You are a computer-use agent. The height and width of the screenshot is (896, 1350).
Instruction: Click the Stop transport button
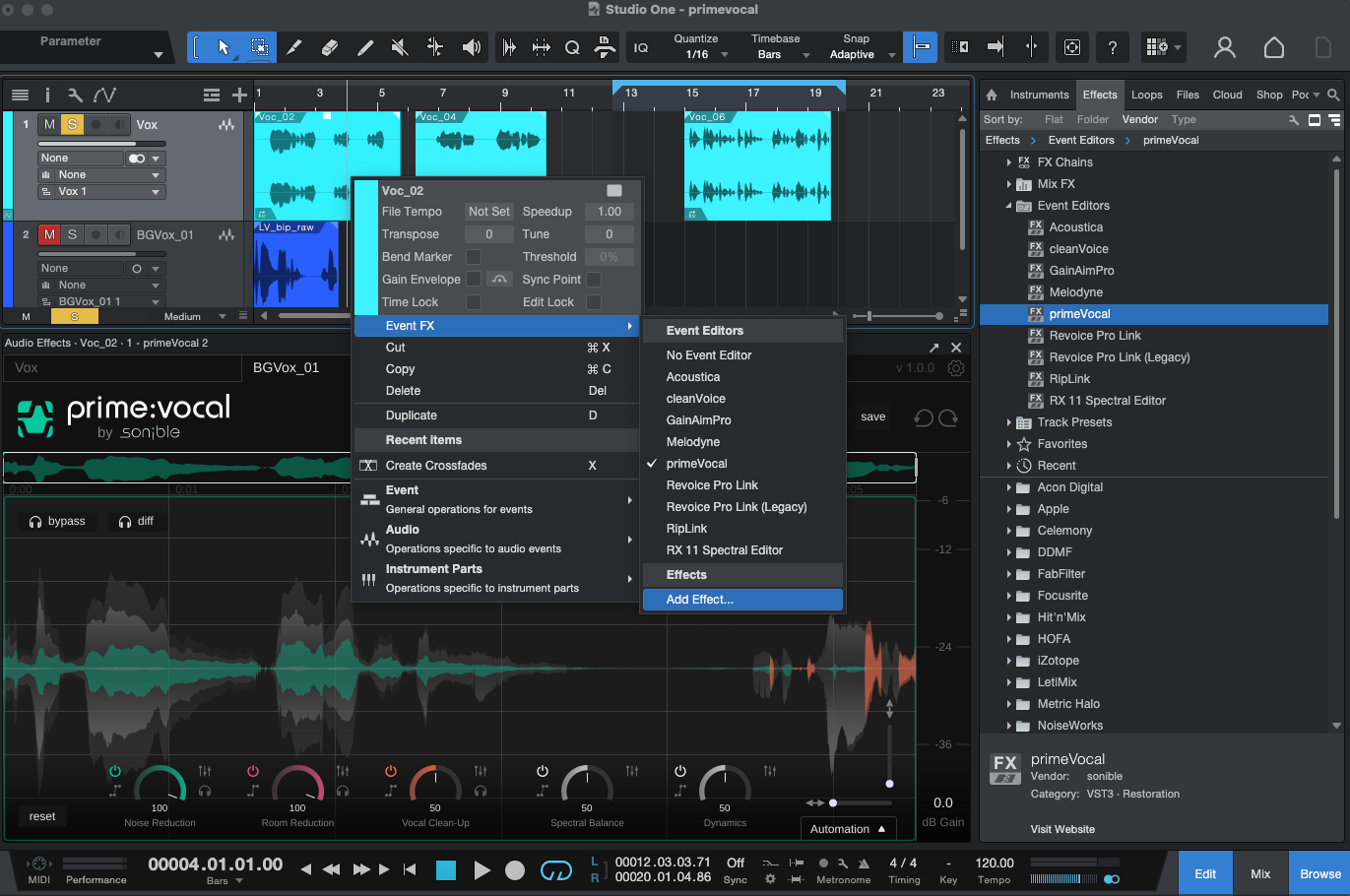[x=446, y=869]
